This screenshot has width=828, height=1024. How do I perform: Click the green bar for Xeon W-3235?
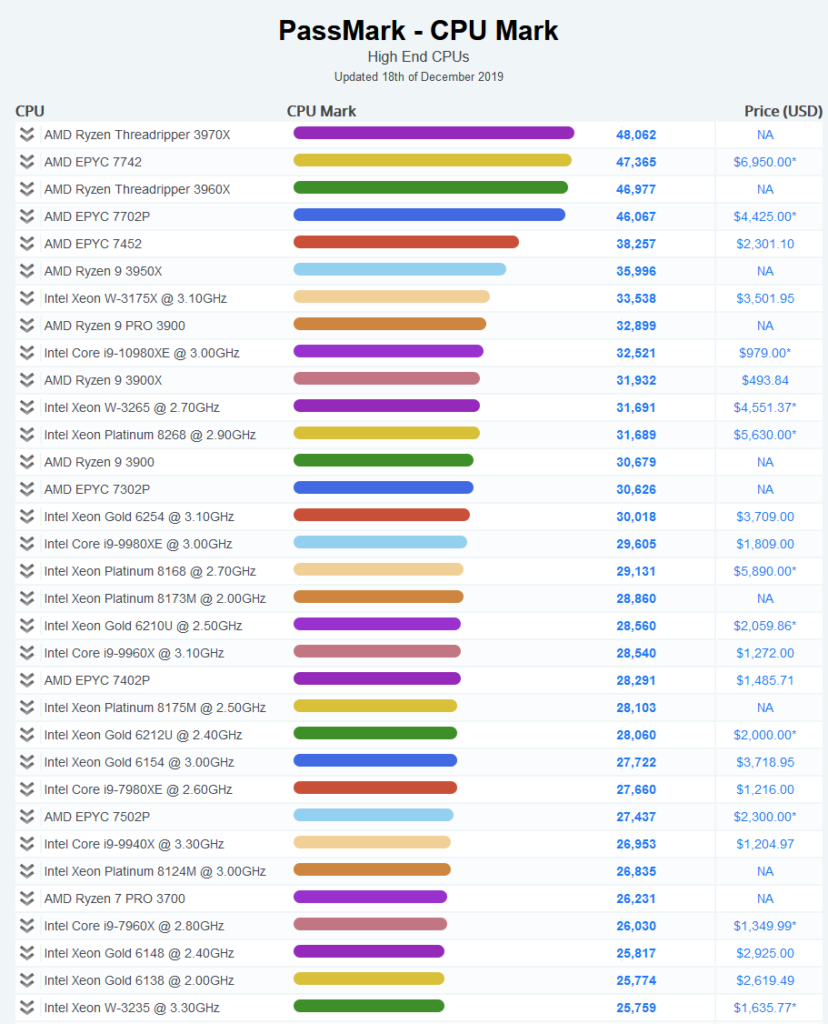pyautogui.click(x=369, y=1006)
